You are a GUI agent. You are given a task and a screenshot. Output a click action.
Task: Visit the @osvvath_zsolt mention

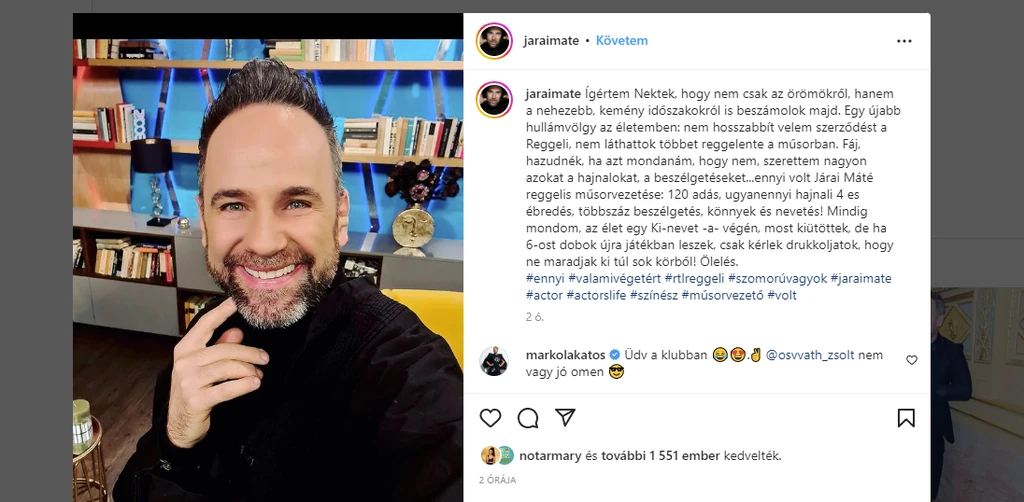pos(809,356)
